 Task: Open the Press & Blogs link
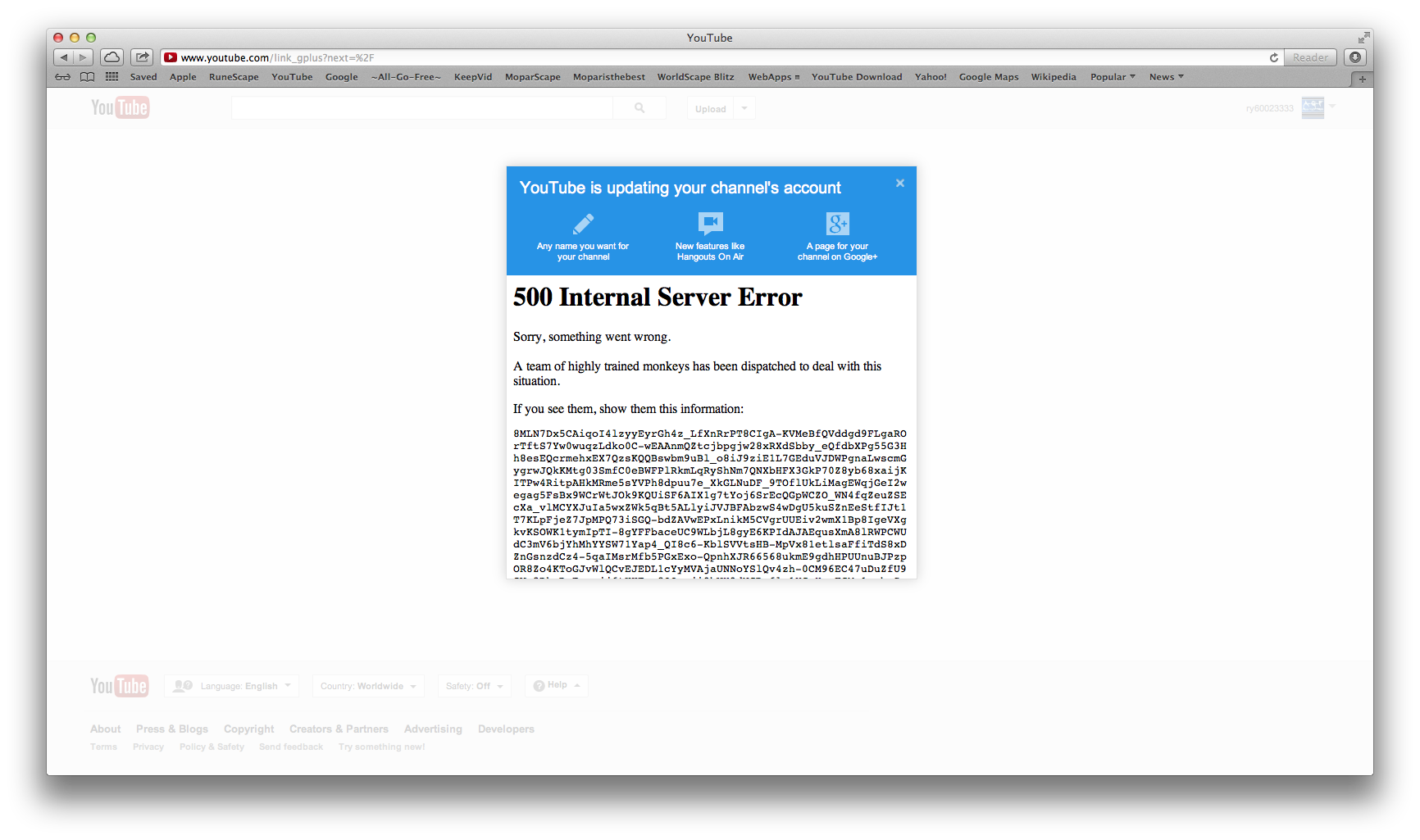[x=172, y=729]
